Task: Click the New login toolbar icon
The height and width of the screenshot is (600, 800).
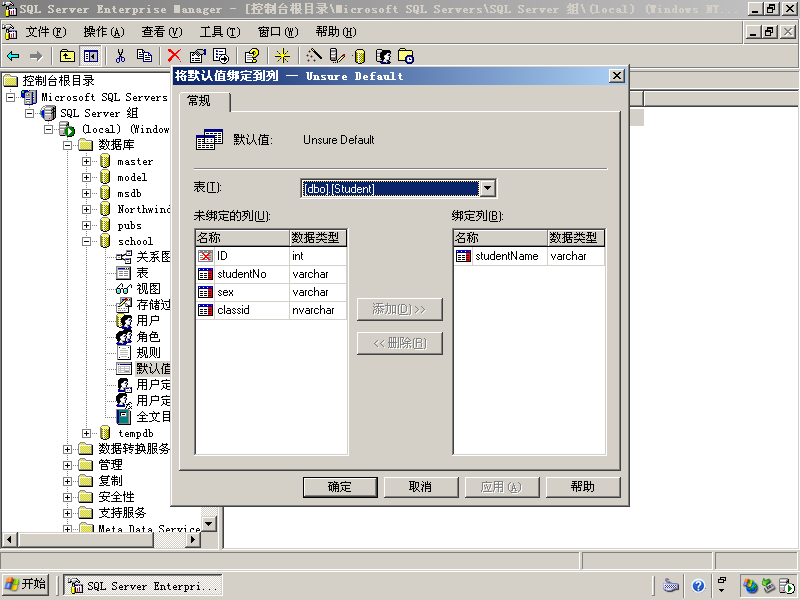Action: click(383, 56)
